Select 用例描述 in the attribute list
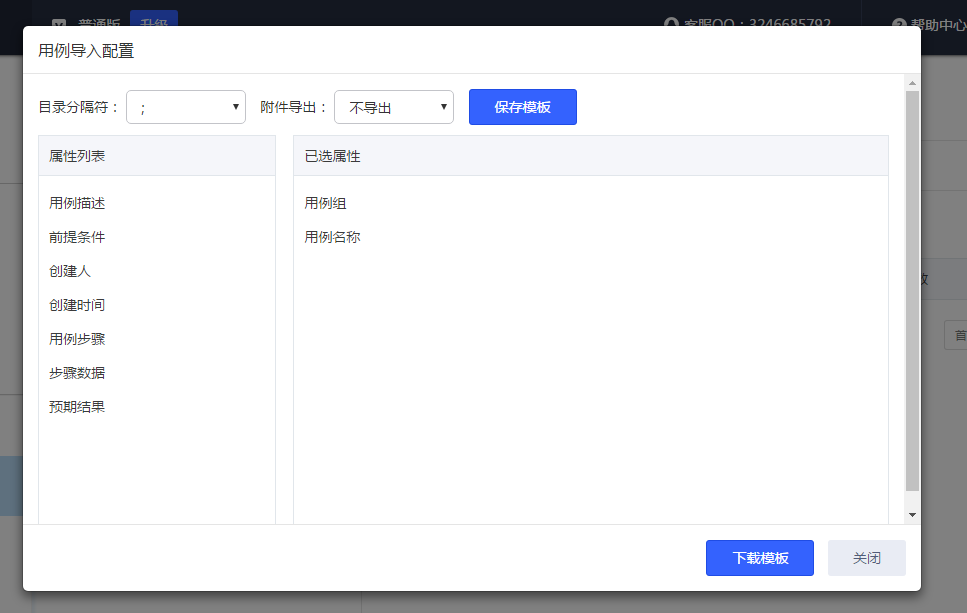This screenshot has width=967, height=613. [77, 203]
